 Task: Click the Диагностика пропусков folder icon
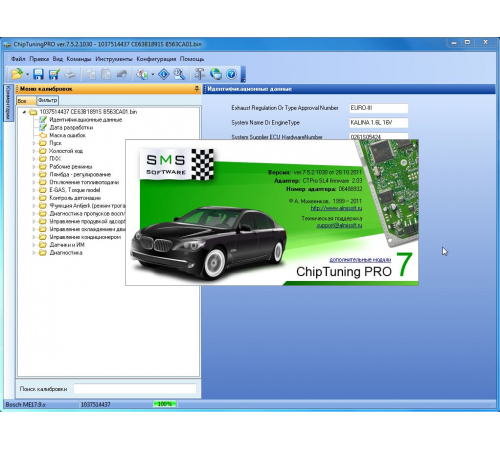coord(43,214)
